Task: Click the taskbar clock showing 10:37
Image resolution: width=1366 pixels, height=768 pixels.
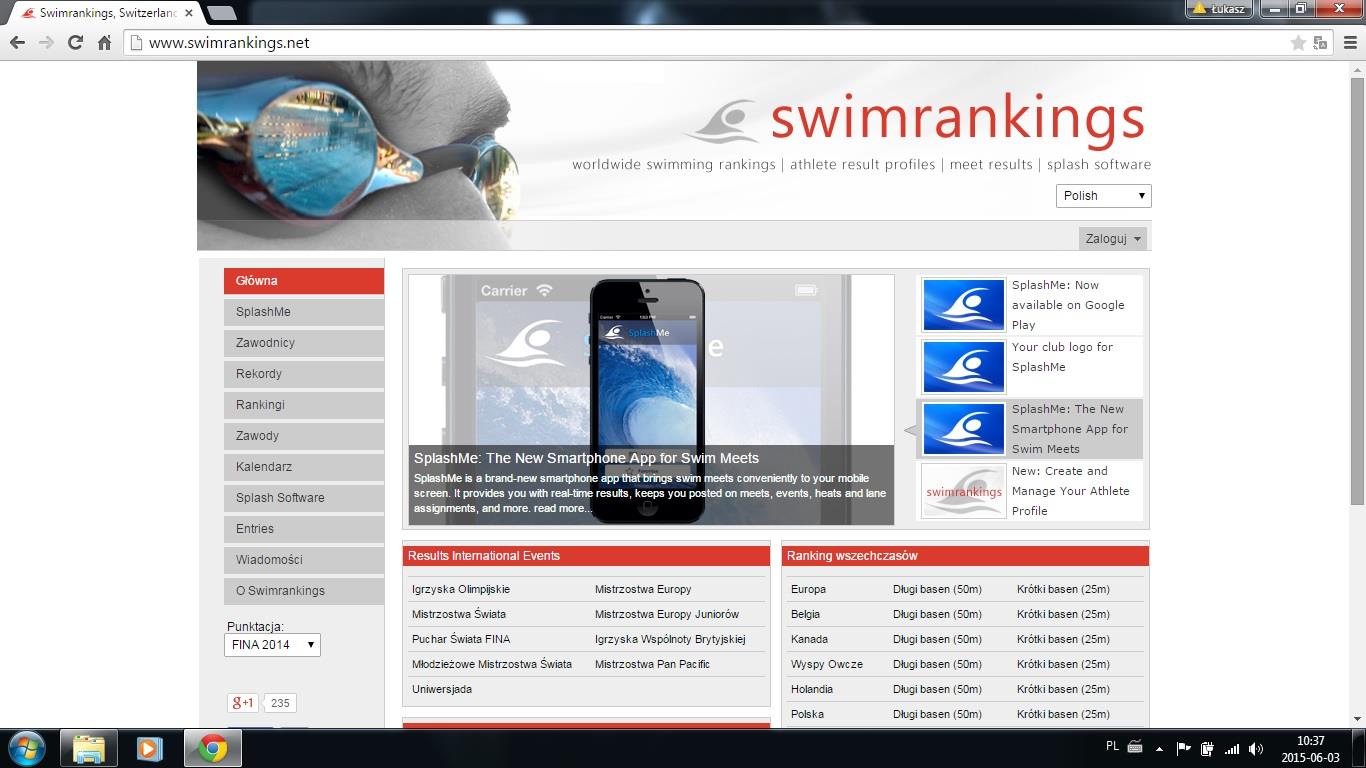Action: [1310, 749]
